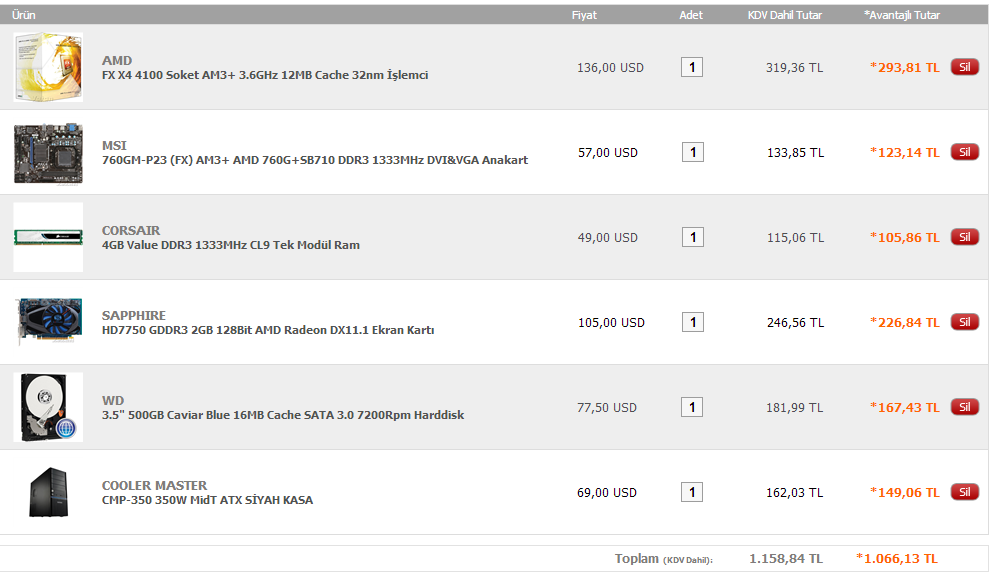Remove AMD processor with its Sil button
The image size is (992, 577).
(964, 67)
